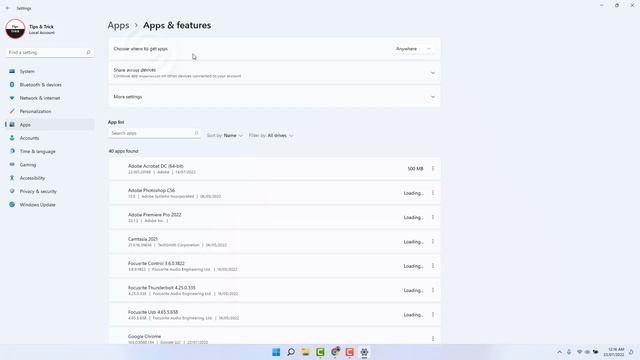
Task: Open the Filter by All drives dropdown
Action: 271,136
